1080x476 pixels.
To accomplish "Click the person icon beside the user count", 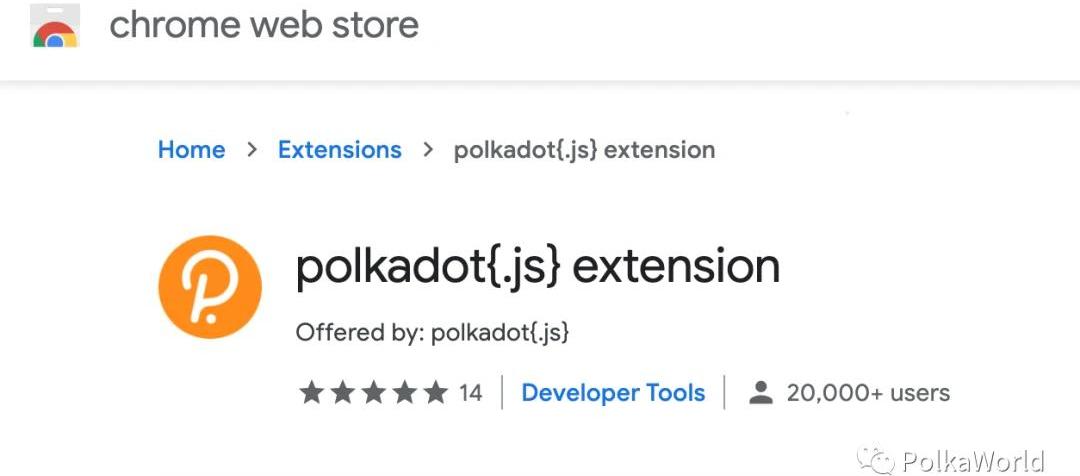I will tap(761, 393).
